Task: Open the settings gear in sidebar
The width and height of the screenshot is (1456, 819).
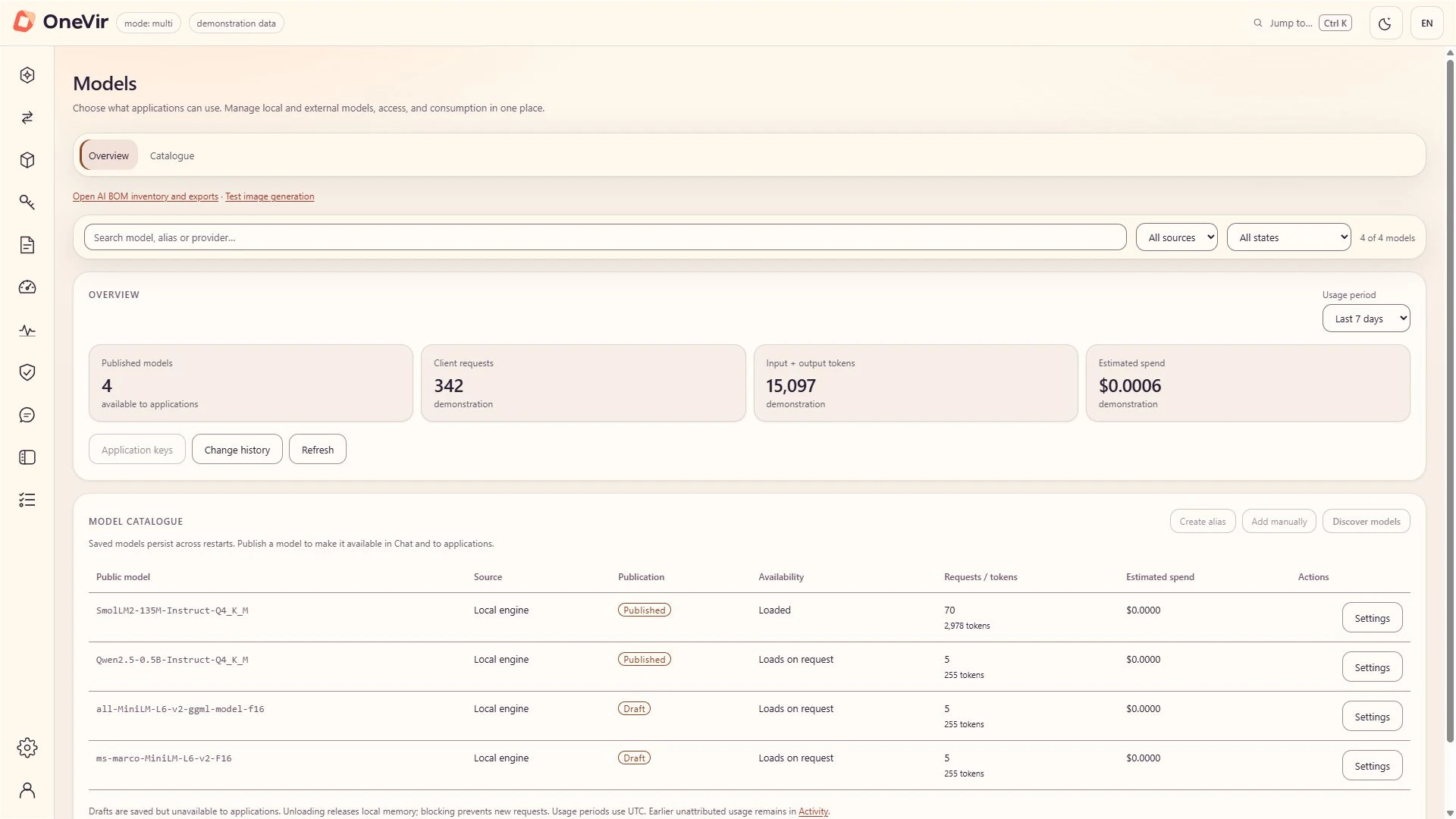Action: click(x=27, y=748)
